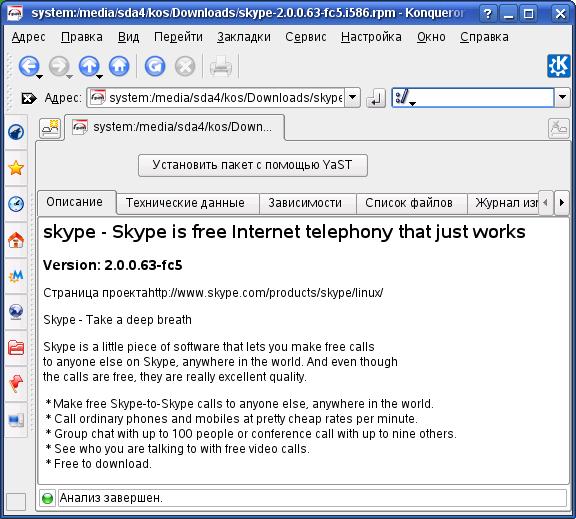Click the Skype - Take a deep breath line
Image resolution: width=576 pixels, height=519 pixels.
point(118,320)
